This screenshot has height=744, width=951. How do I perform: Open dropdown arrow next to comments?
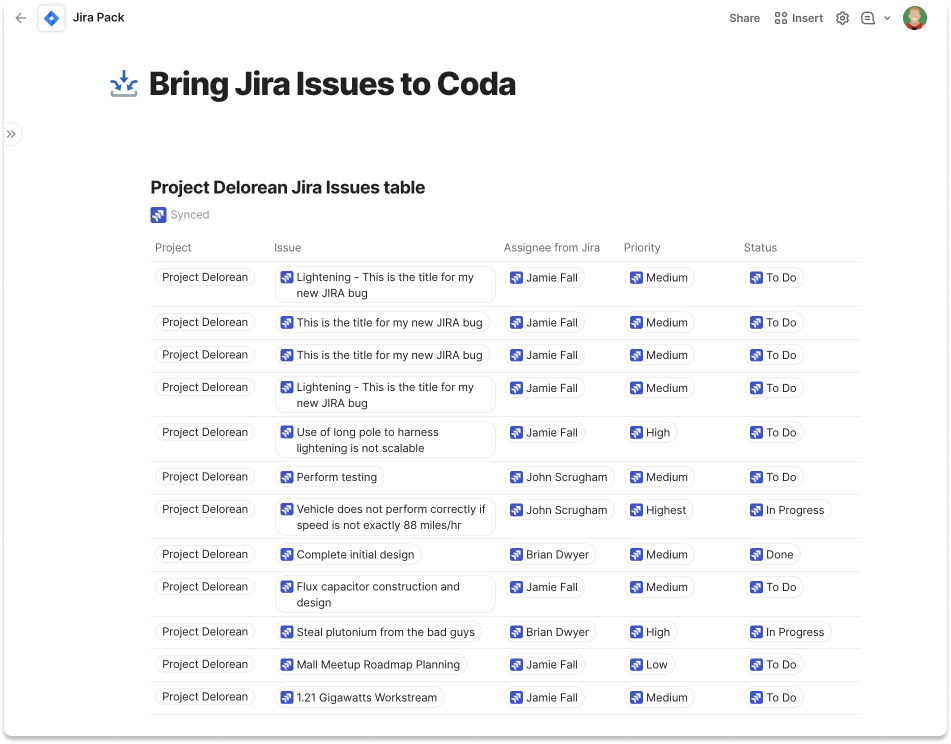[x=887, y=18]
